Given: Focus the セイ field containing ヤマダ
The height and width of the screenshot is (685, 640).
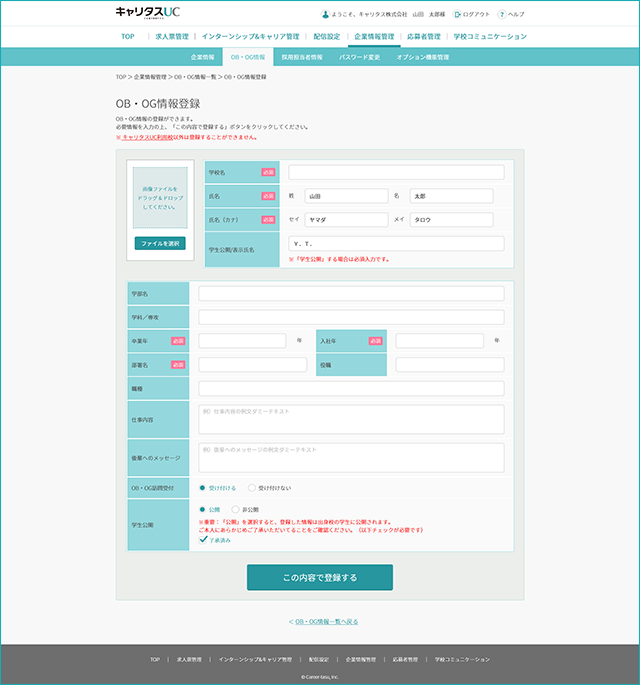Looking at the screenshot, I should pyautogui.click(x=346, y=220).
